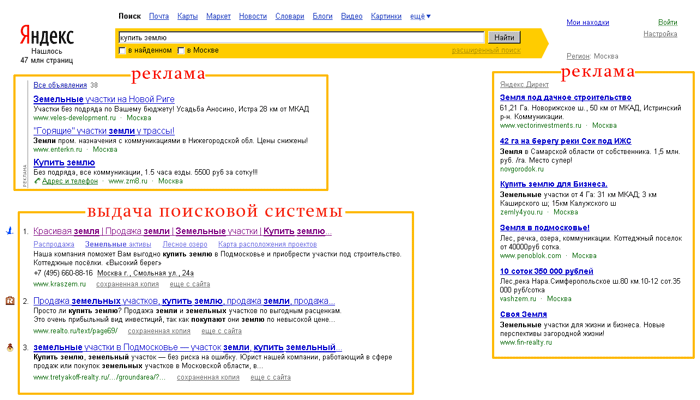Screen dimensions: 700x400
Task: Click 'Адрес и телефон' link
Action: coord(70,181)
